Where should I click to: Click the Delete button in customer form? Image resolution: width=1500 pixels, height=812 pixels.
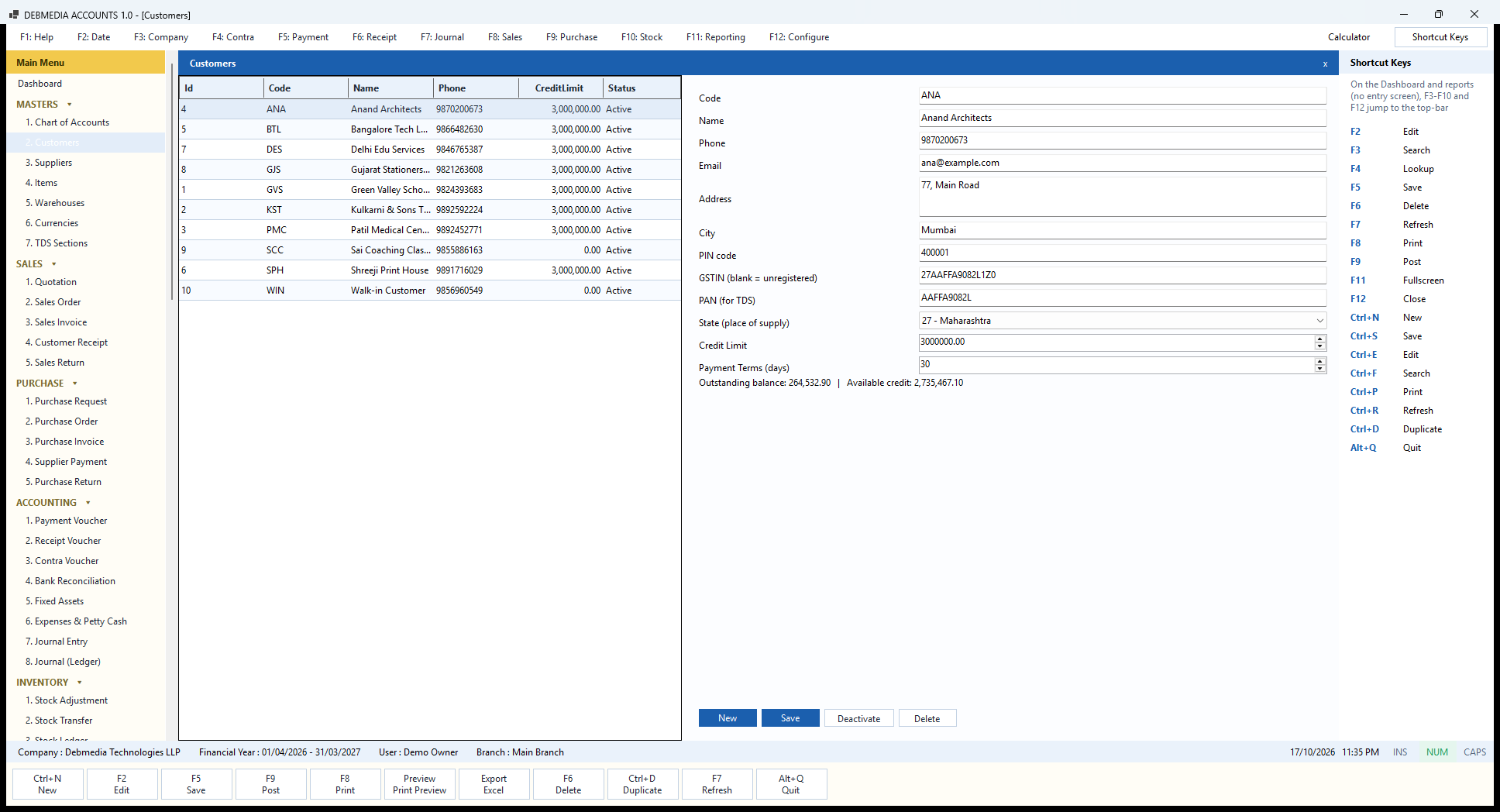927,718
